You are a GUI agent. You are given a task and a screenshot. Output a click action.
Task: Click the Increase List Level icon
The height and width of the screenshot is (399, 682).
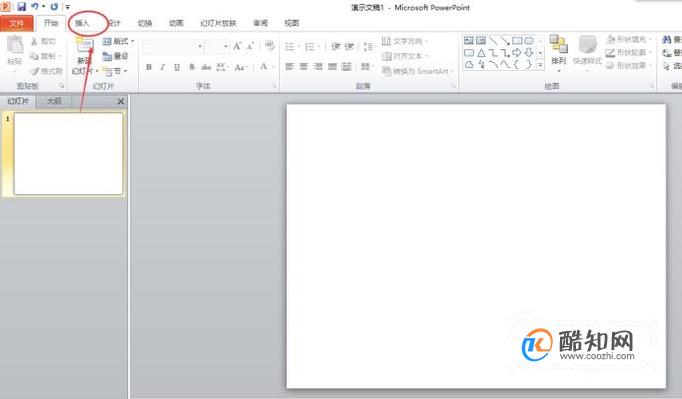click(x=349, y=46)
